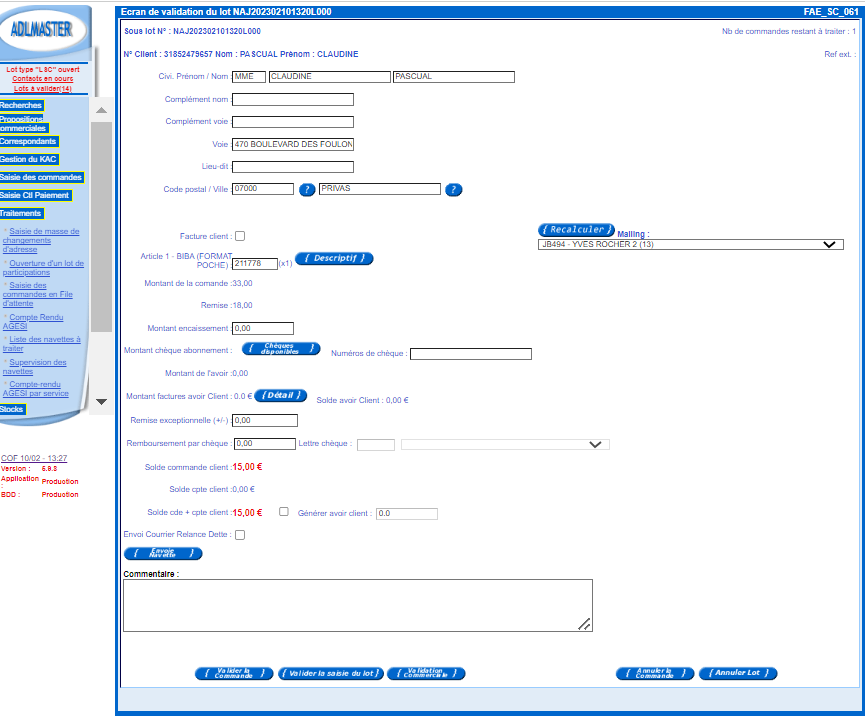Click the first name field CLAUDINE
865x716 pixels.
[329, 77]
